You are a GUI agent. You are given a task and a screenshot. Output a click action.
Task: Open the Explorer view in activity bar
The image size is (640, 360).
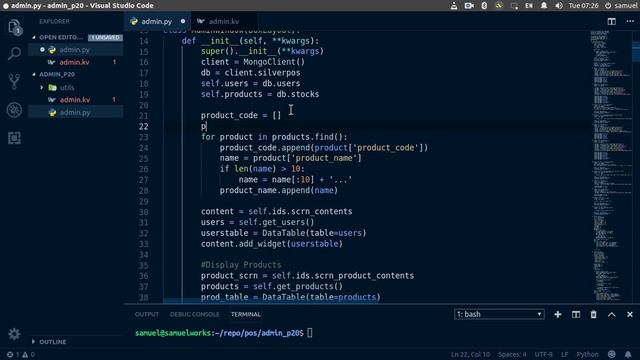[x=14, y=27]
